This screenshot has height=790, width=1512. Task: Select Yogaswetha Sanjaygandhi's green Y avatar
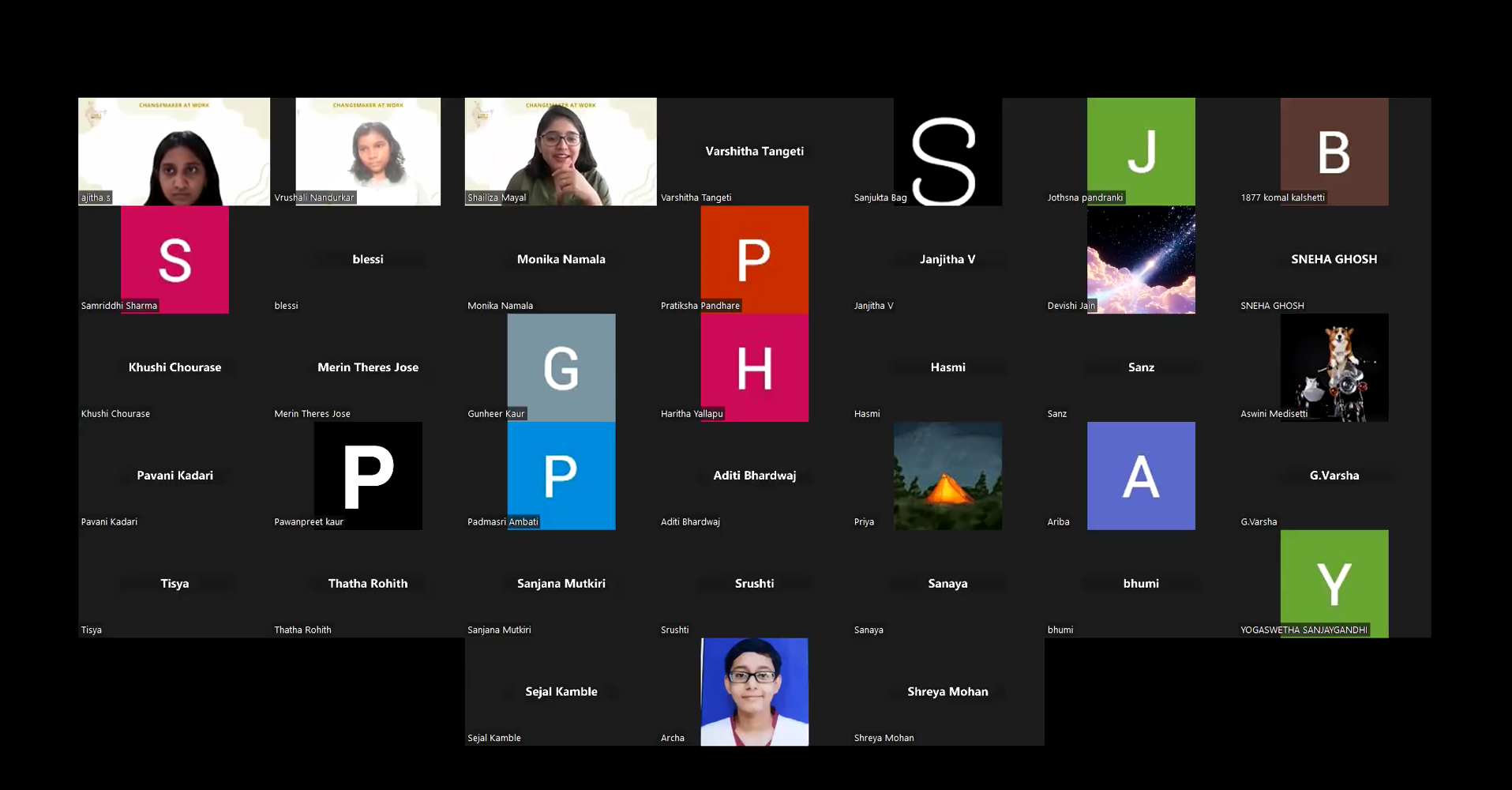(1334, 583)
